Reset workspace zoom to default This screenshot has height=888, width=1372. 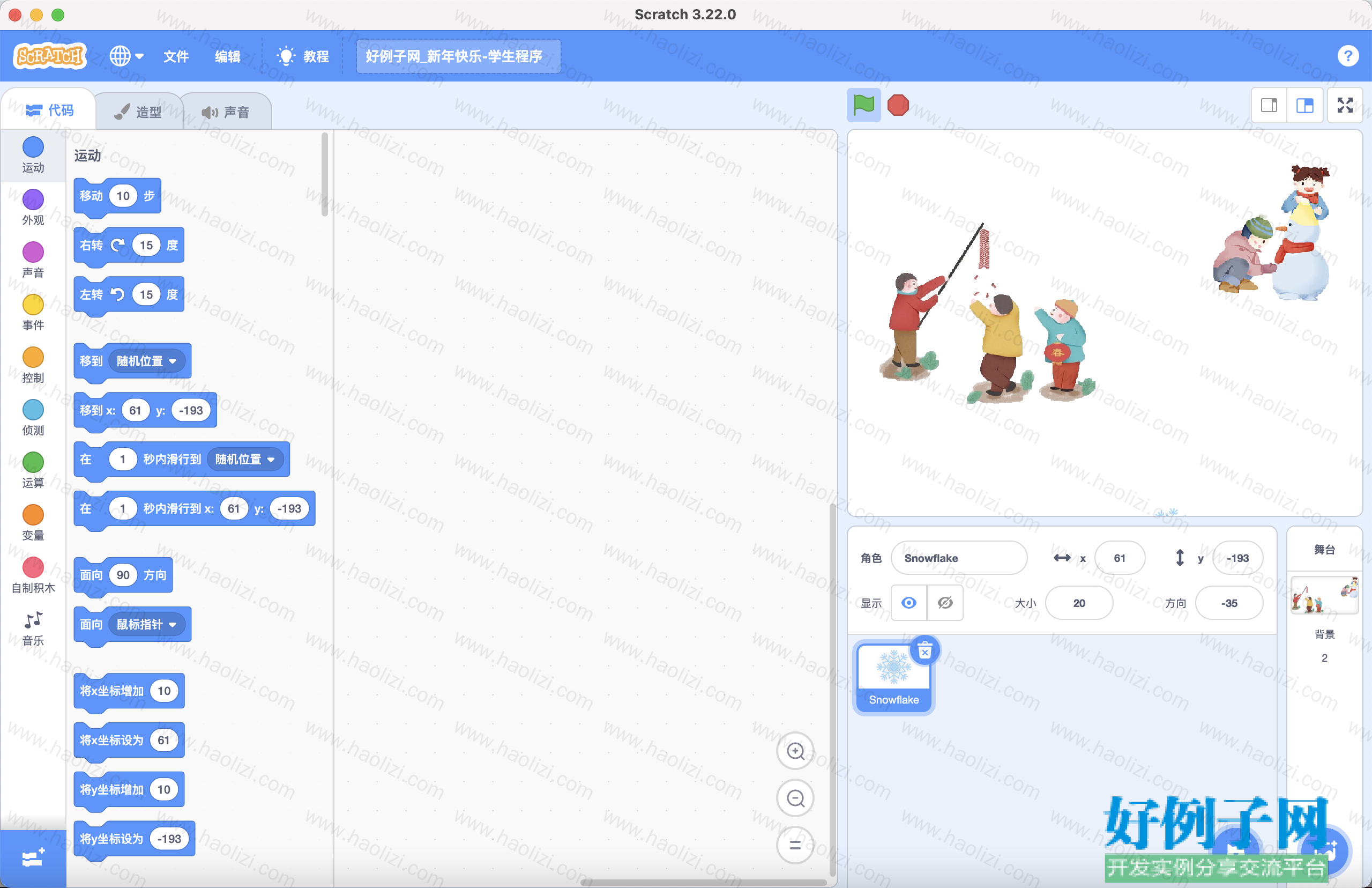tap(795, 845)
